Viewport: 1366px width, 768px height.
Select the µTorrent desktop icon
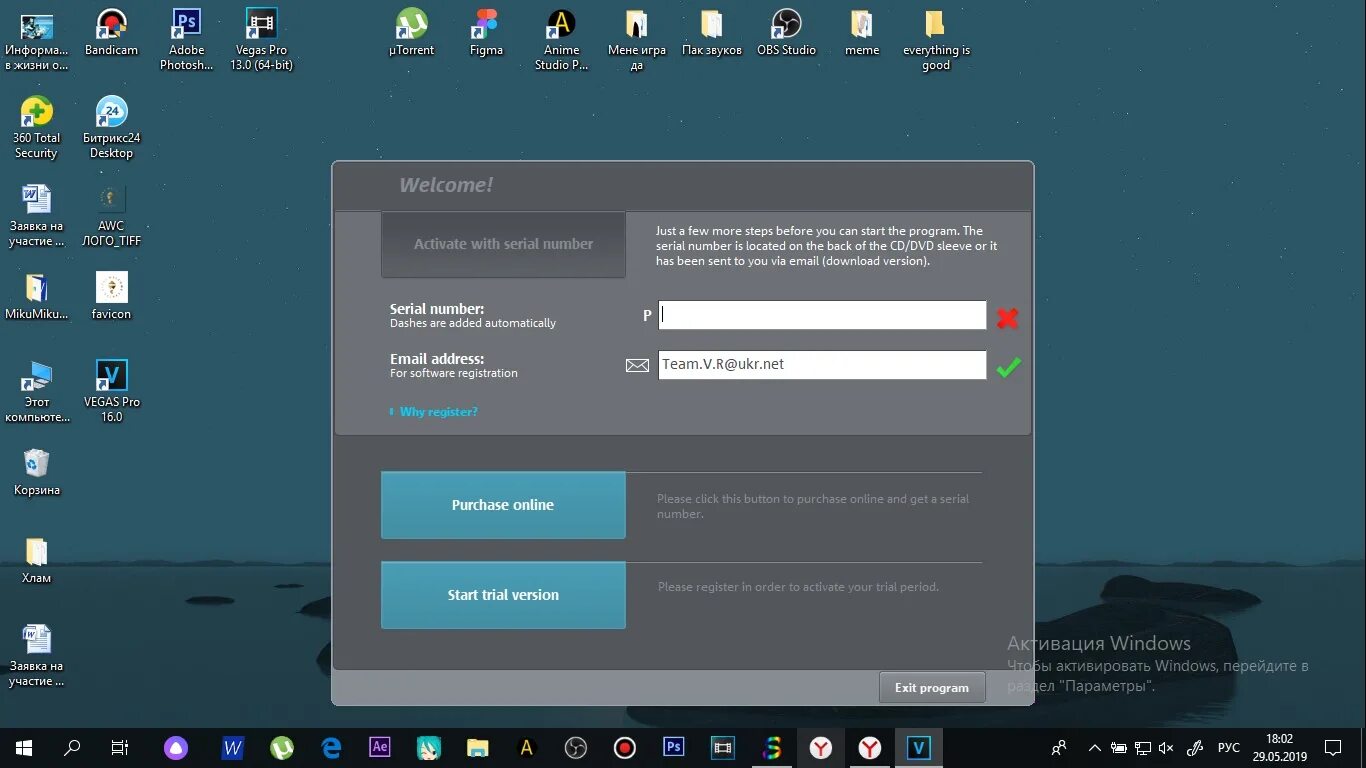click(x=411, y=32)
